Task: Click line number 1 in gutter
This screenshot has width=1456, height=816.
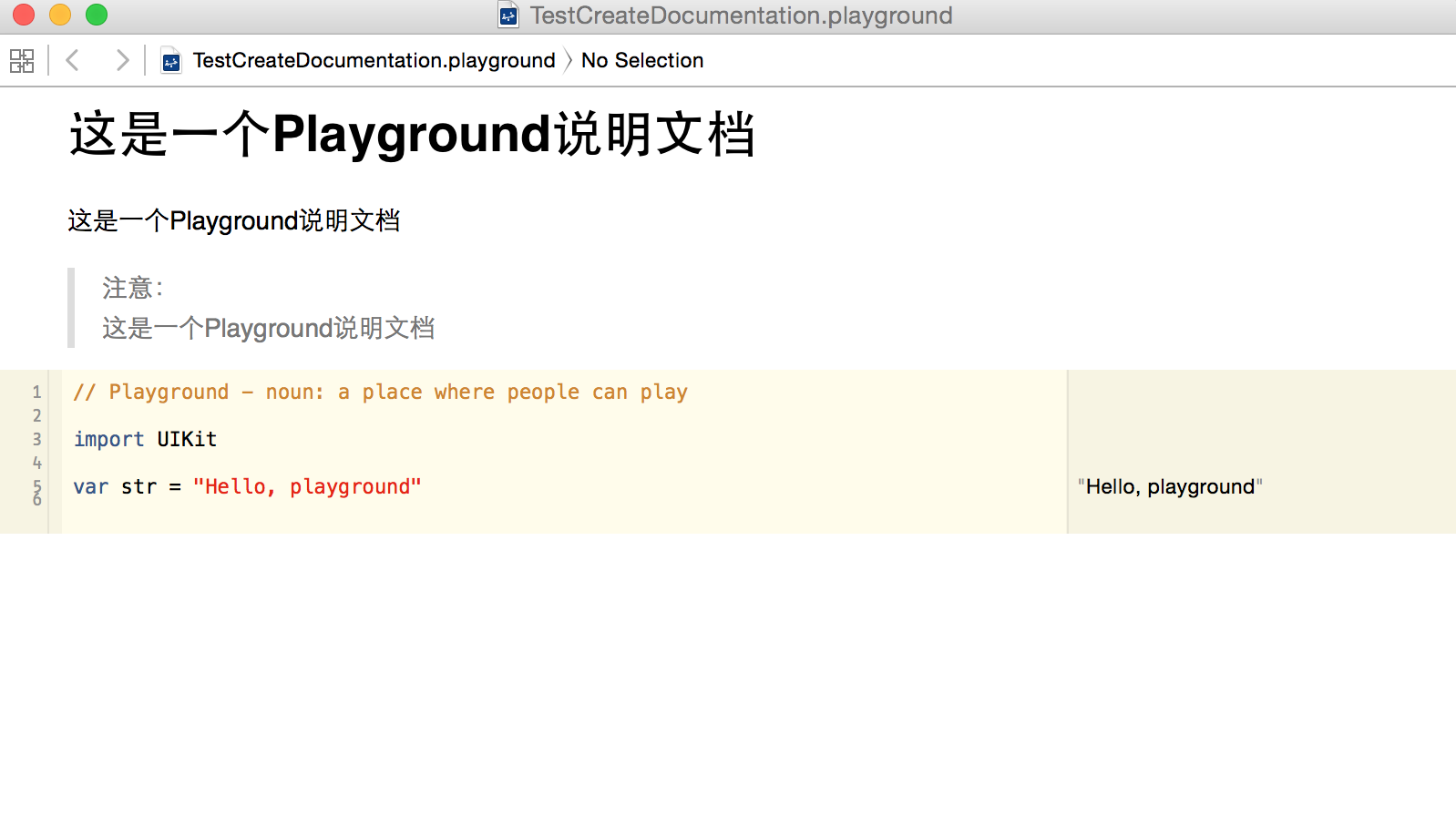Action: (37, 393)
